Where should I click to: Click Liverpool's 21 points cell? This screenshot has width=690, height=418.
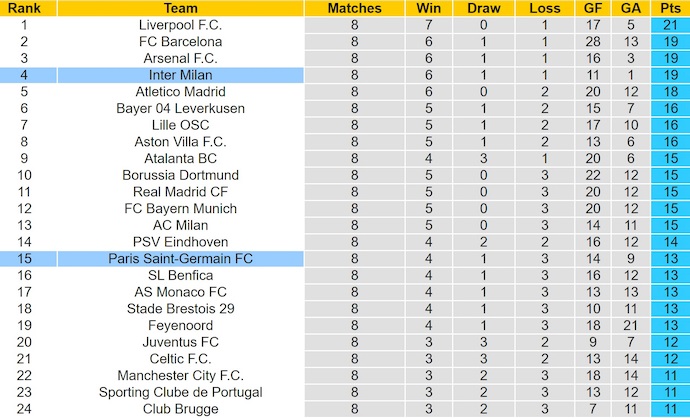coord(668,25)
